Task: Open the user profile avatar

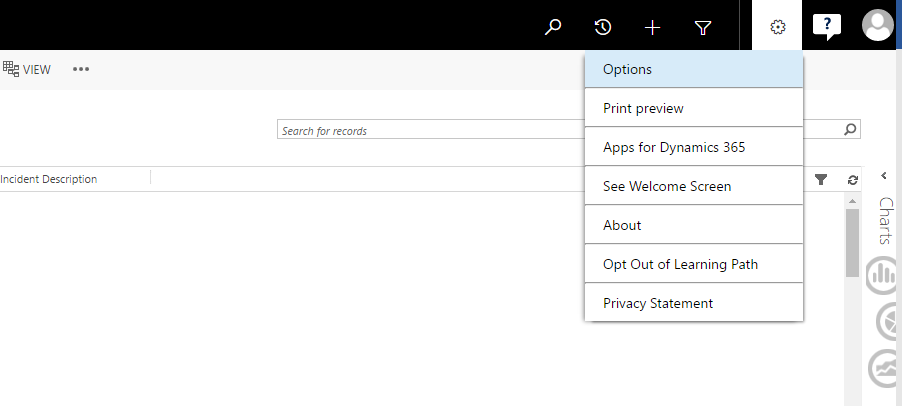Action: point(877,25)
